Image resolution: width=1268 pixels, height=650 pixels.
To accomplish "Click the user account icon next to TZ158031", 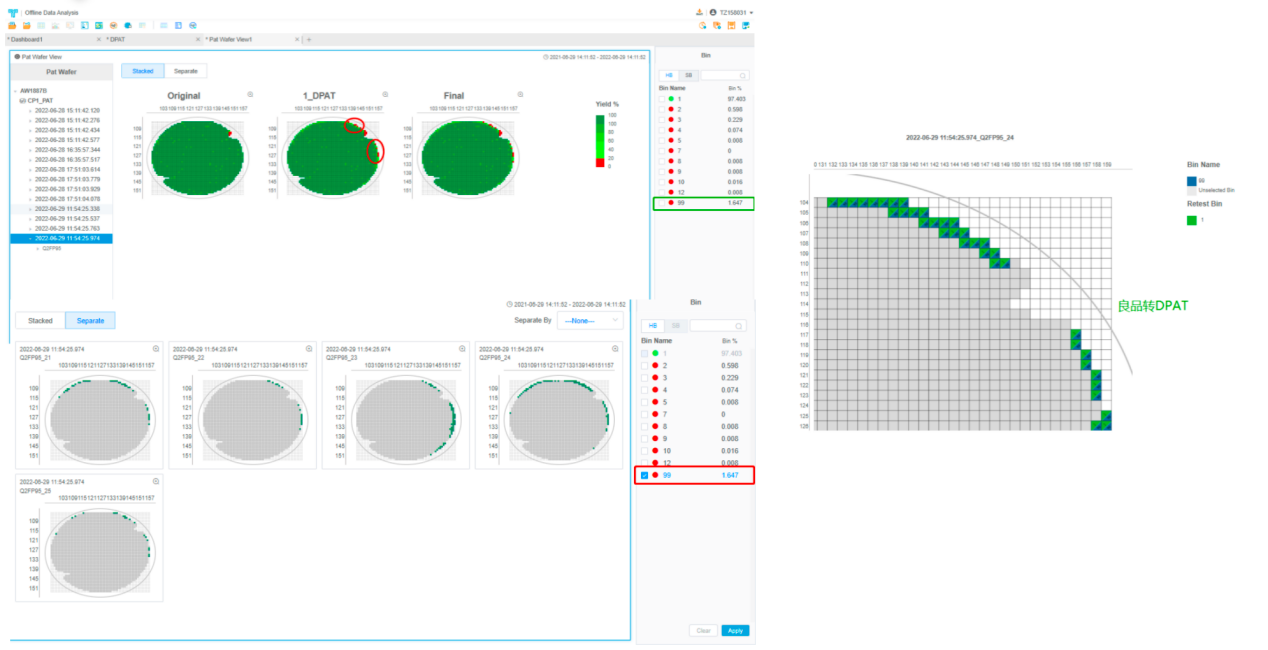I will (713, 12).
